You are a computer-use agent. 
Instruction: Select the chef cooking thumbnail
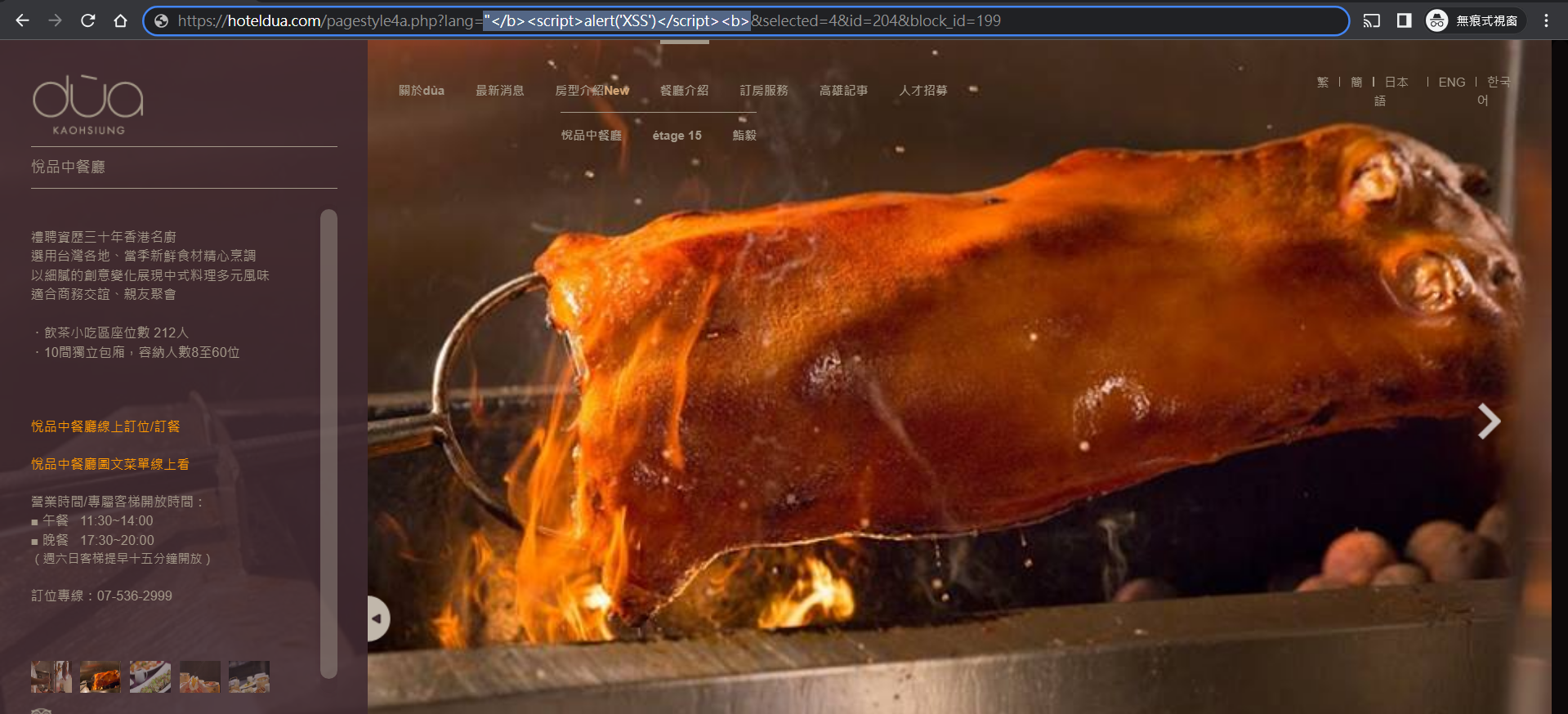tap(51, 676)
